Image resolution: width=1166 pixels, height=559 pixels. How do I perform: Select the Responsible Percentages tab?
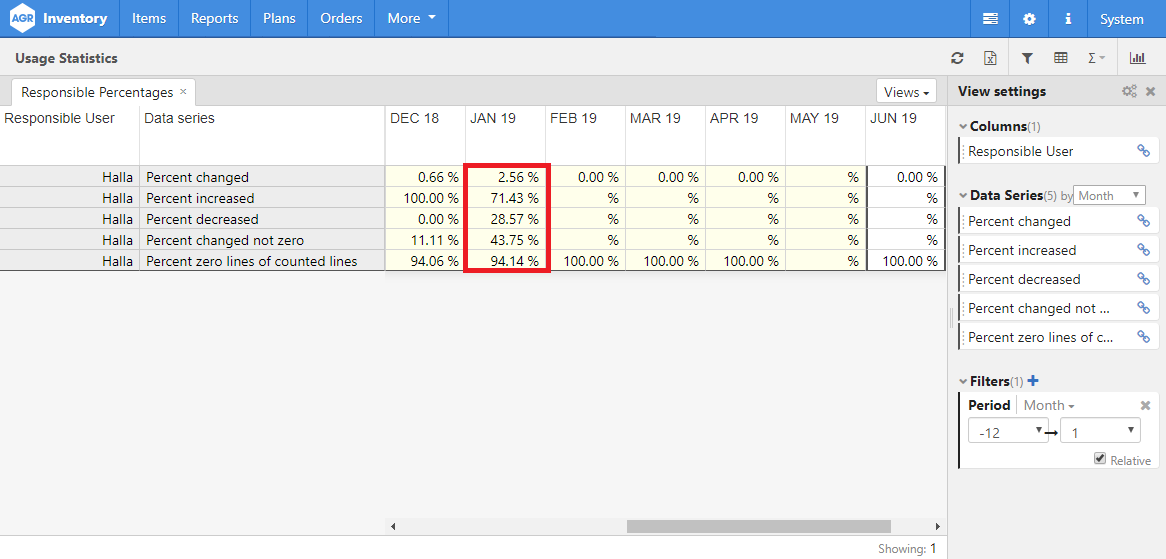pyautogui.click(x=97, y=92)
